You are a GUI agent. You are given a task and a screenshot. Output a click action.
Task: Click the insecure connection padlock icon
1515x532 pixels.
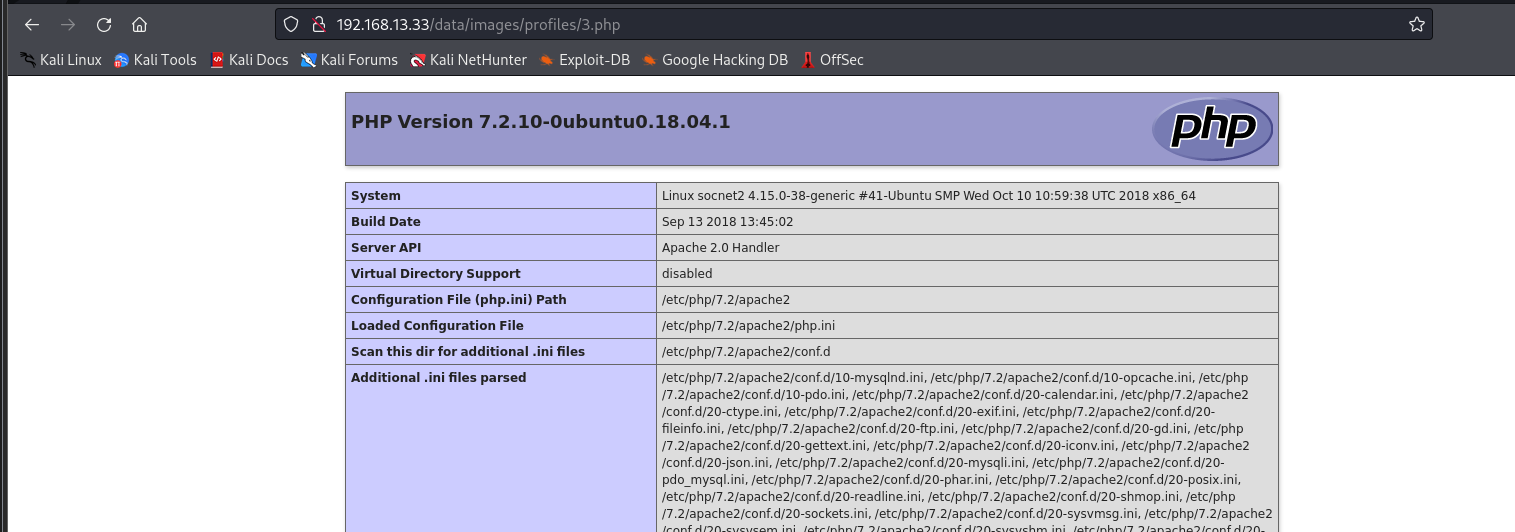[x=318, y=24]
